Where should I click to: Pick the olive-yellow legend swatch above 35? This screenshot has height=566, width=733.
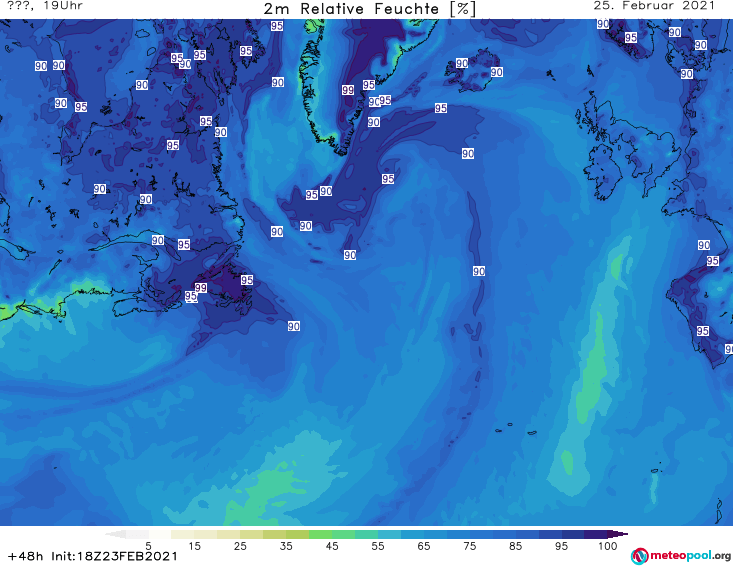coord(274,534)
